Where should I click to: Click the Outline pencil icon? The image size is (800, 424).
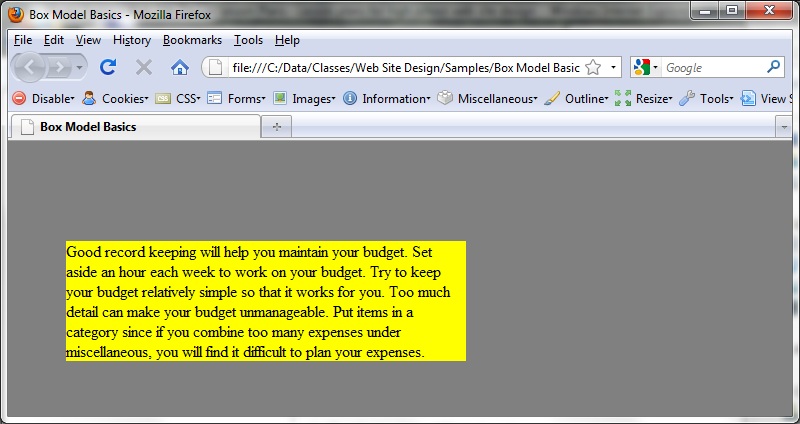552,98
